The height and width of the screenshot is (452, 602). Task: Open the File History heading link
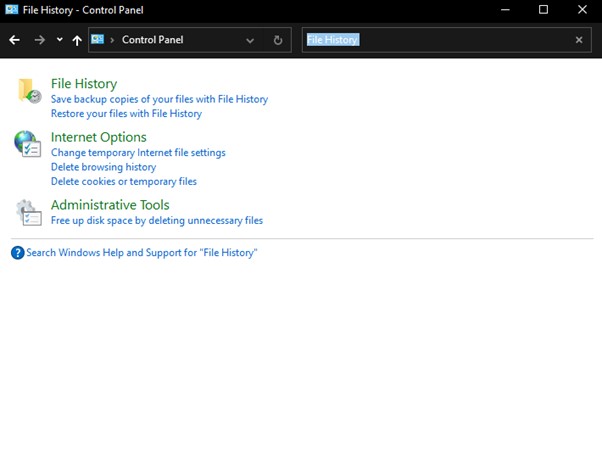pos(84,84)
